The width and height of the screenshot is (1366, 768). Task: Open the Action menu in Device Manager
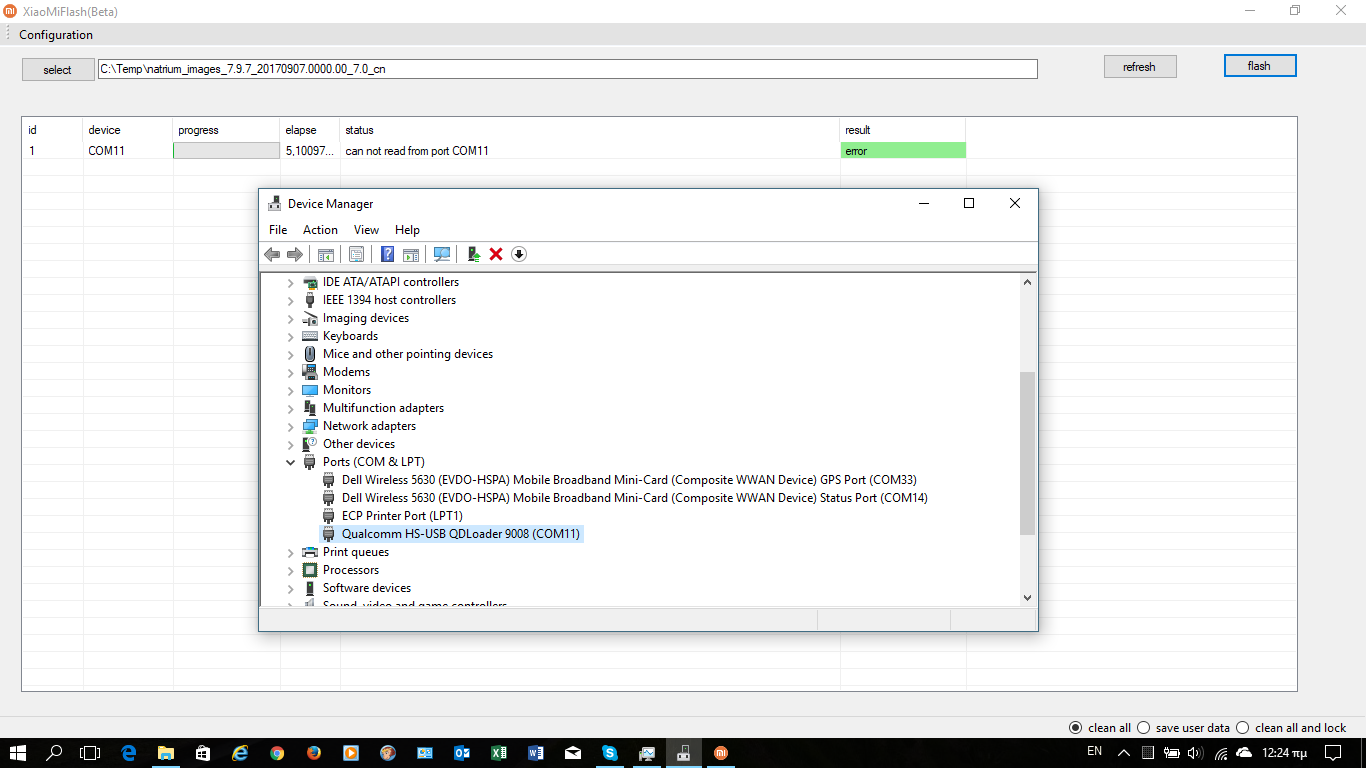tap(320, 230)
